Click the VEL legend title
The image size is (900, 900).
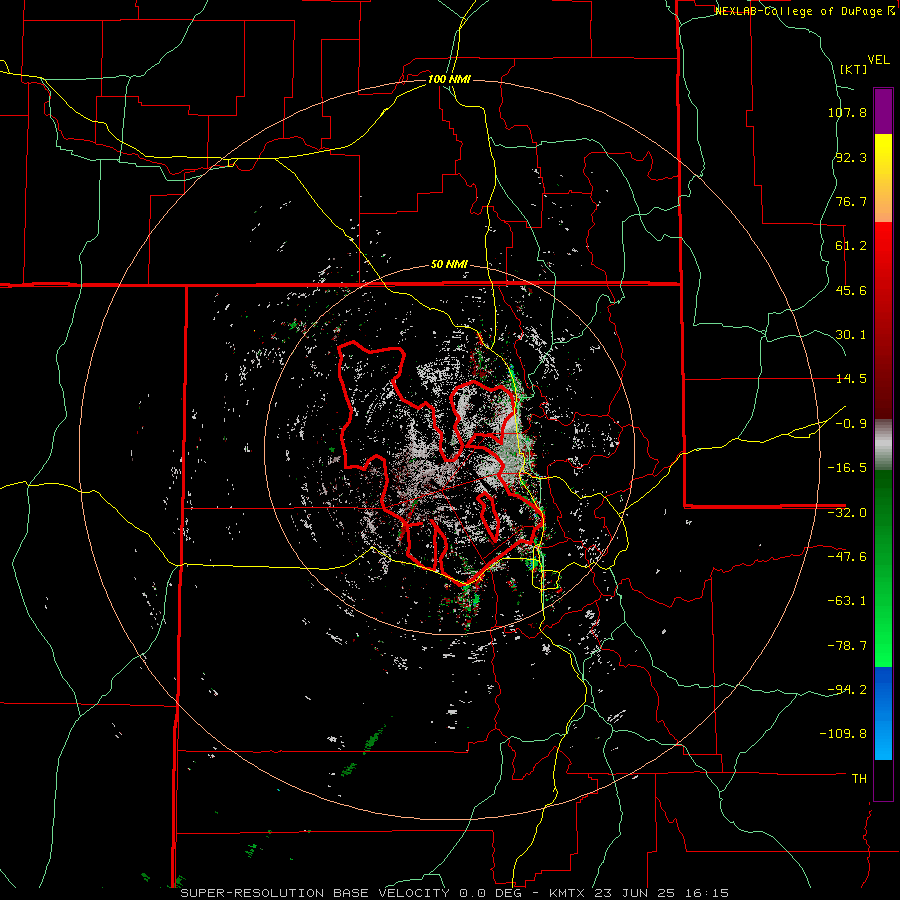[878, 60]
